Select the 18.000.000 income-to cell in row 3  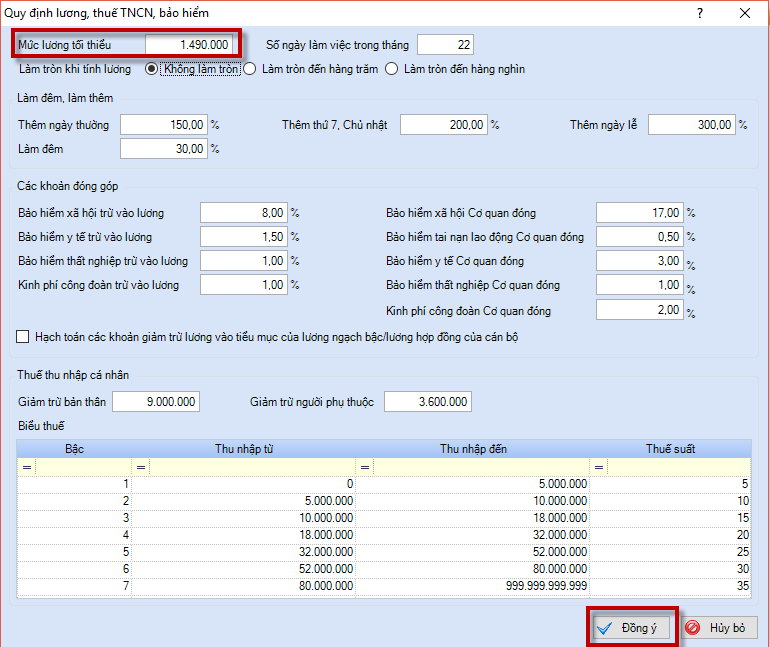pyautogui.click(x=472, y=518)
